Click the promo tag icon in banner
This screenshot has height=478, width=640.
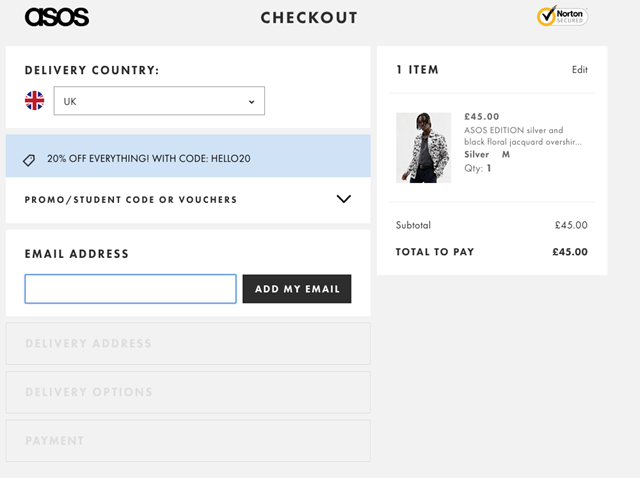point(29,160)
